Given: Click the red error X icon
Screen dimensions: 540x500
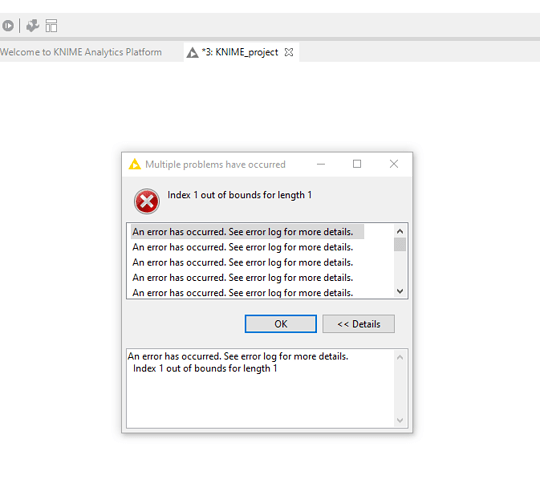Looking at the screenshot, I should 146,201.
